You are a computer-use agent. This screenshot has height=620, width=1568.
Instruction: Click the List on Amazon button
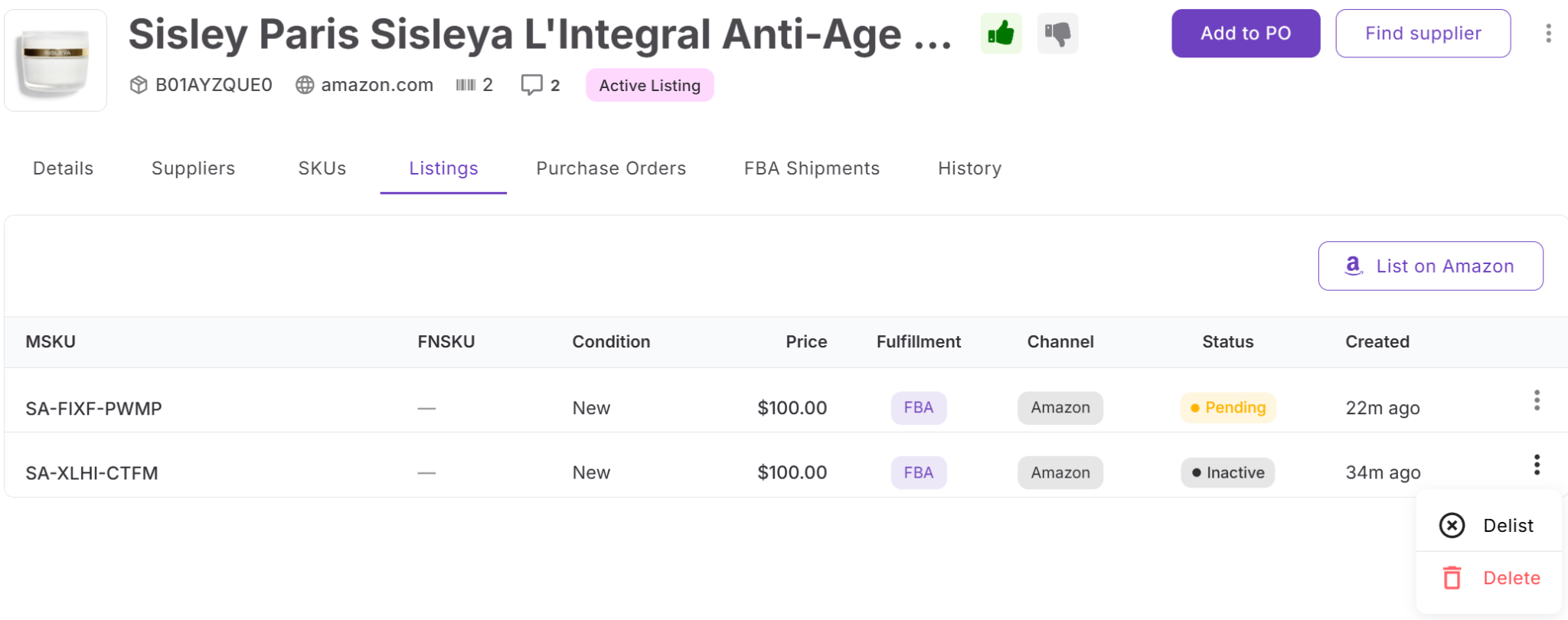(x=1430, y=266)
